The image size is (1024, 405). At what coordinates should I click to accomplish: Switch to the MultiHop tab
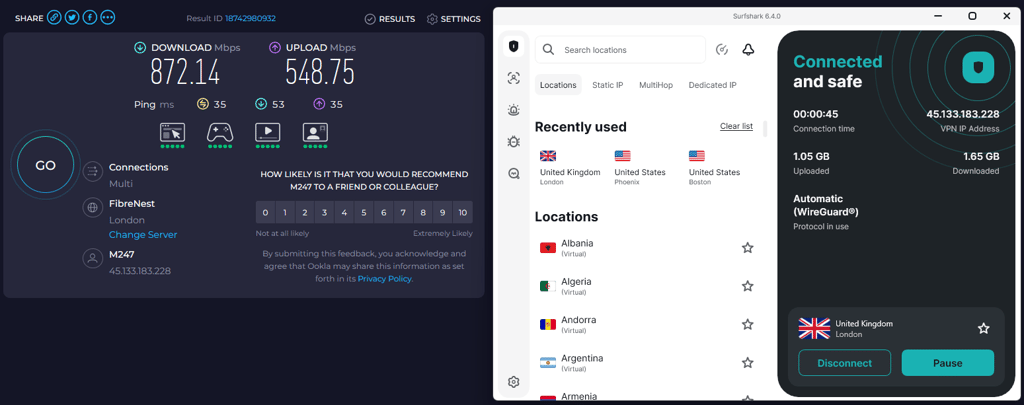[x=656, y=85]
